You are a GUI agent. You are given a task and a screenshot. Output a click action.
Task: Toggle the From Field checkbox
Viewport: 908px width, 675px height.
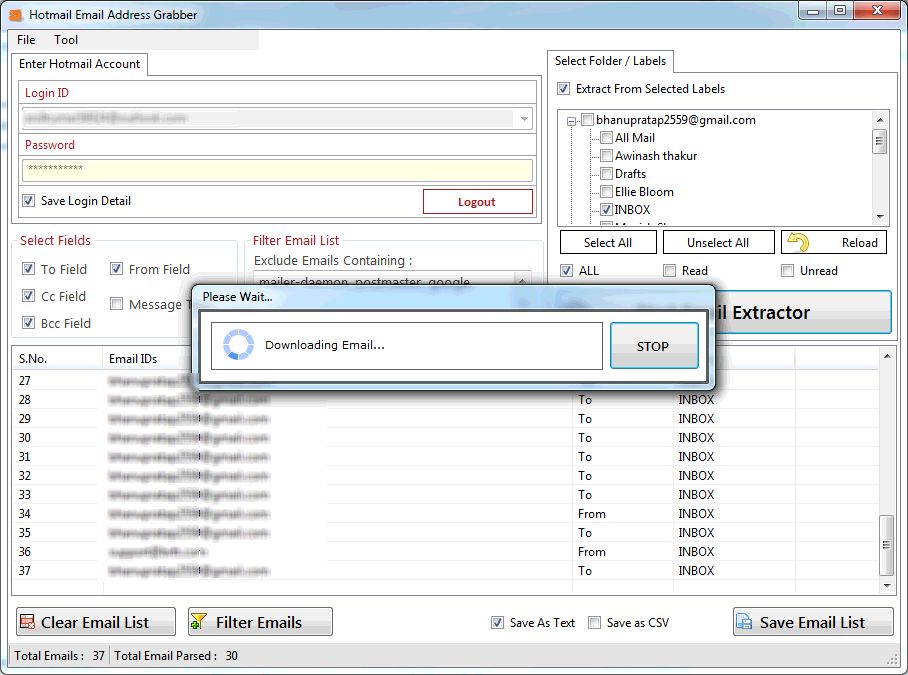[x=116, y=269]
